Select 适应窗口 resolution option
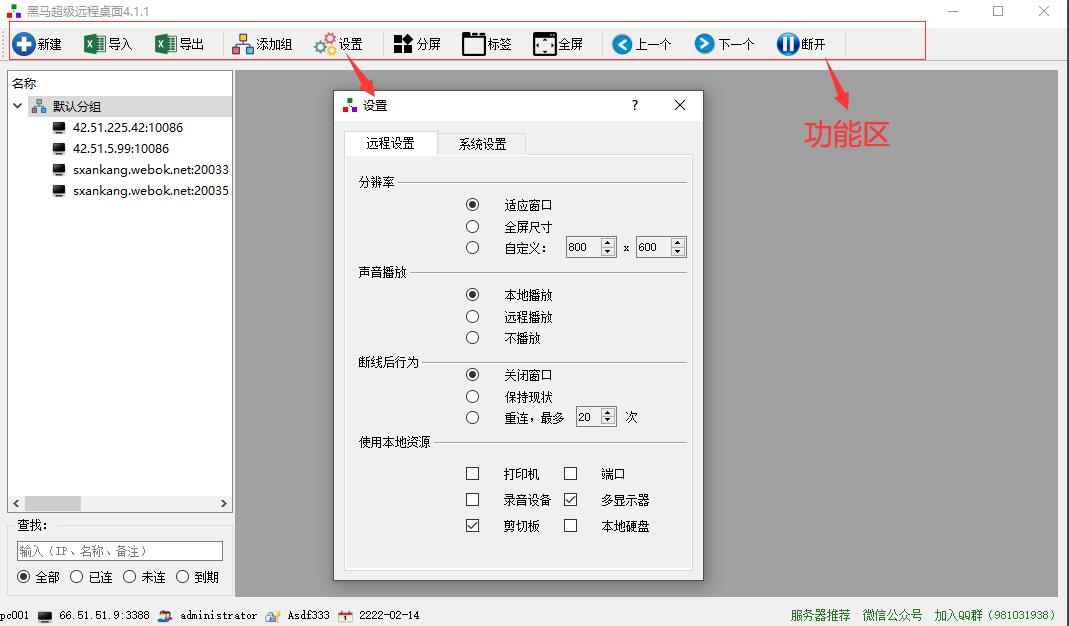 [472, 205]
